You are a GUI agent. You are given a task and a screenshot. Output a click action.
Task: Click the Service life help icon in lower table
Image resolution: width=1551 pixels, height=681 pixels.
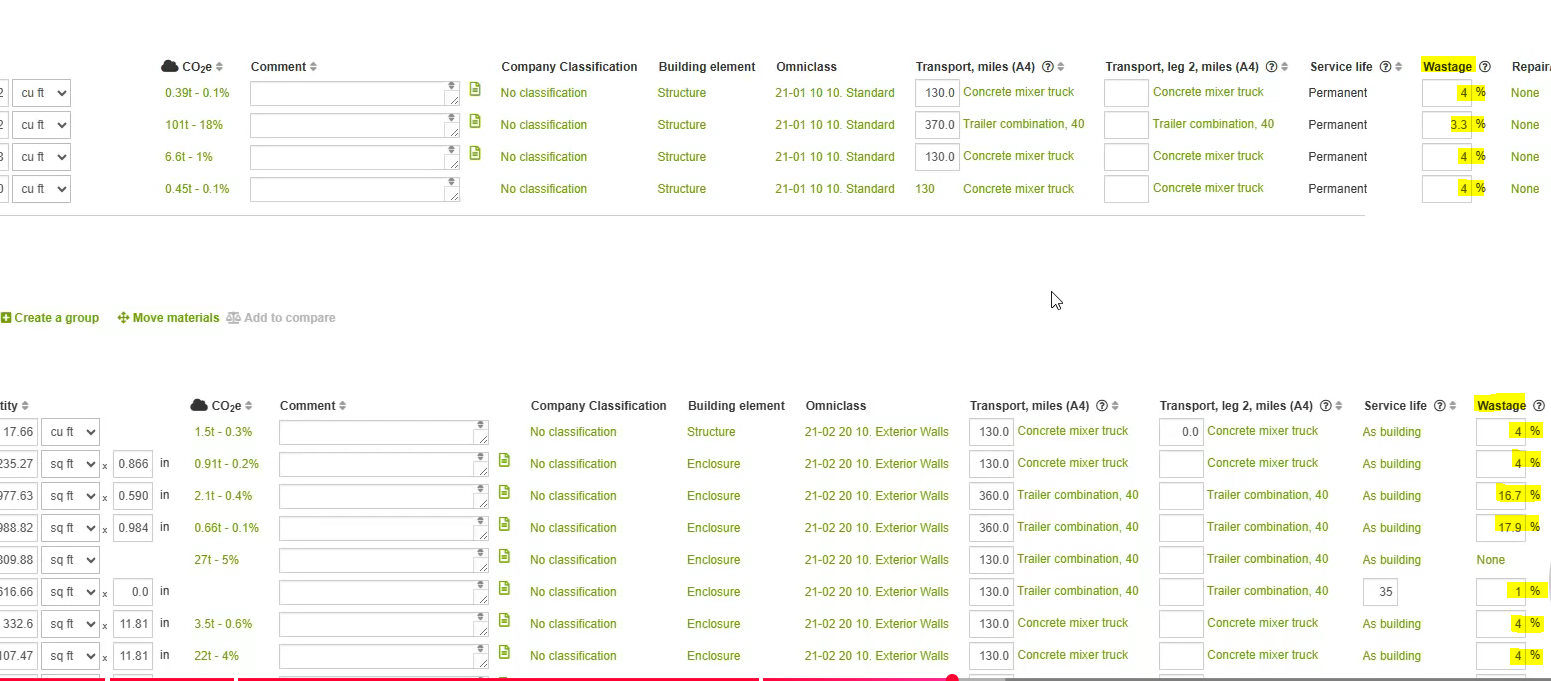(1441, 405)
